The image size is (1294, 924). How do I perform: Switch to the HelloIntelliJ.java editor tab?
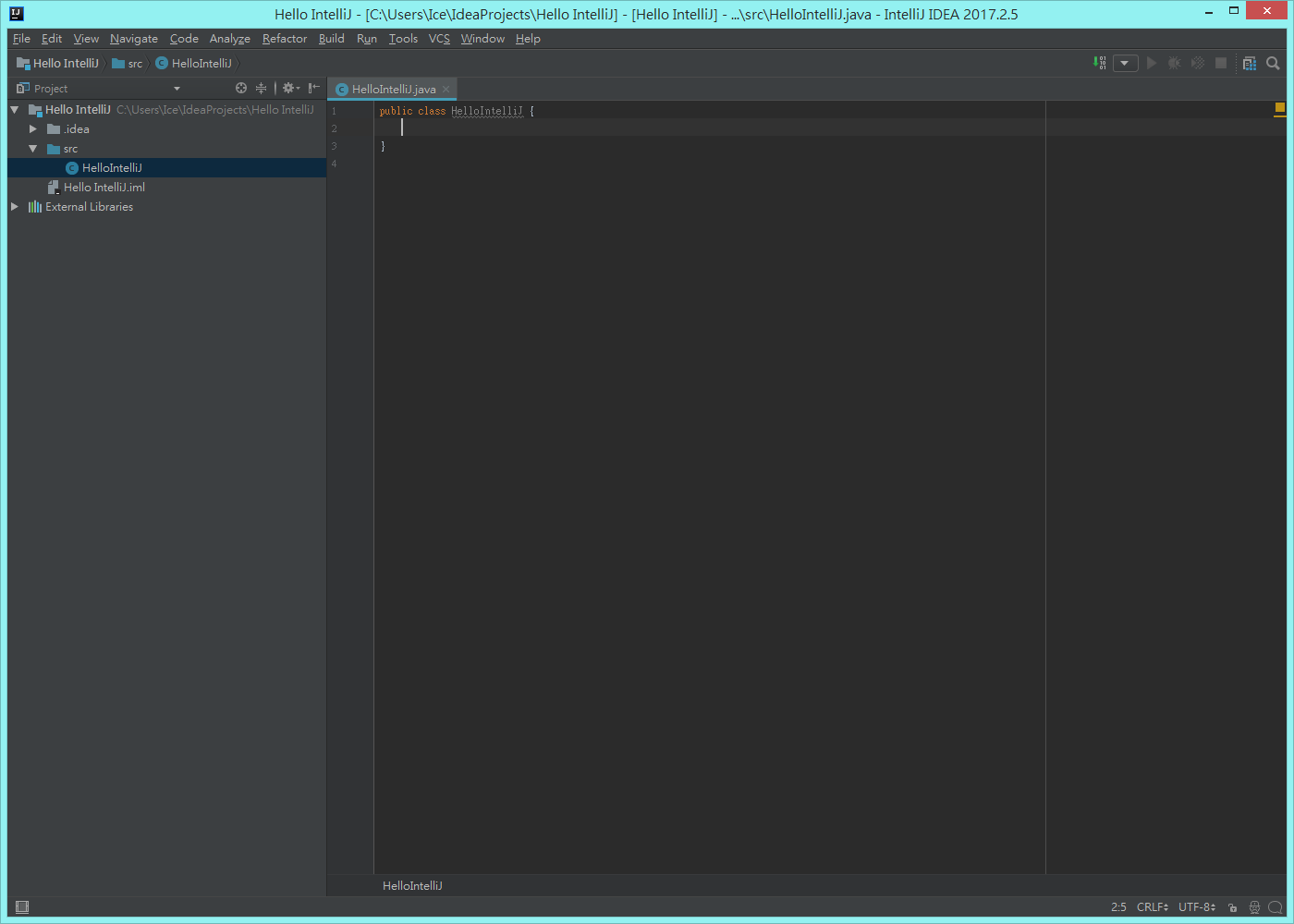pyautogui.click(x=393, y=89)
